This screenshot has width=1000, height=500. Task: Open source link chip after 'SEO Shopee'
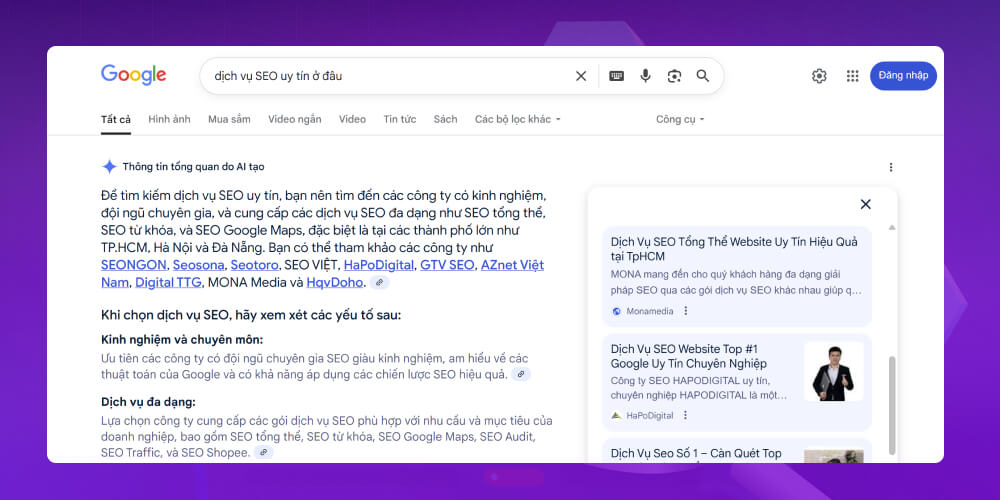[x=263, y=452]
